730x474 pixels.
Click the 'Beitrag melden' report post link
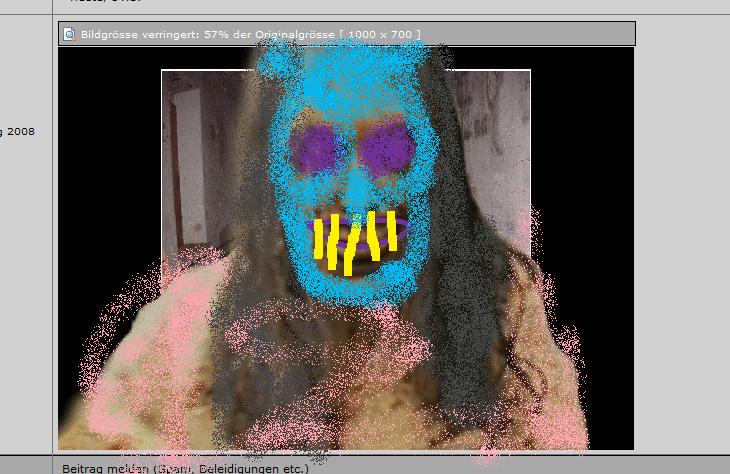pos(185,468)
